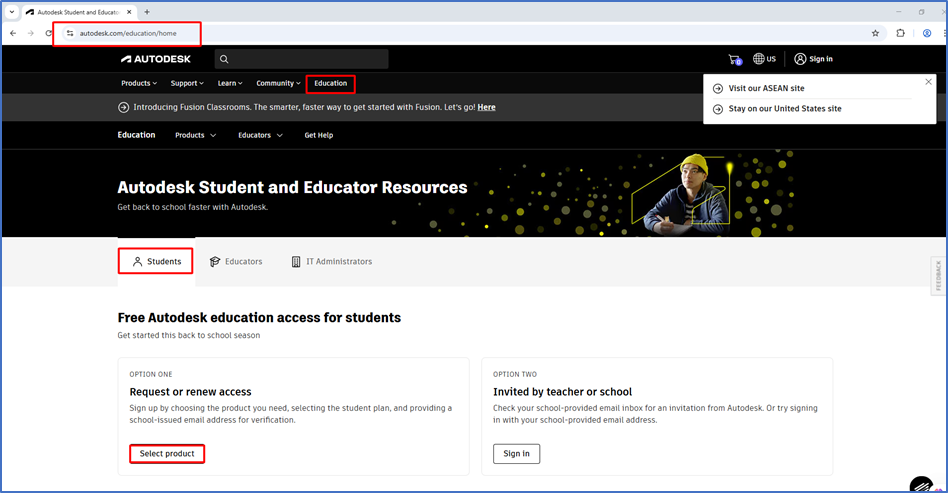Click the Education item in main navigation
Screen dimensions: 948x493
coord(330,83)
